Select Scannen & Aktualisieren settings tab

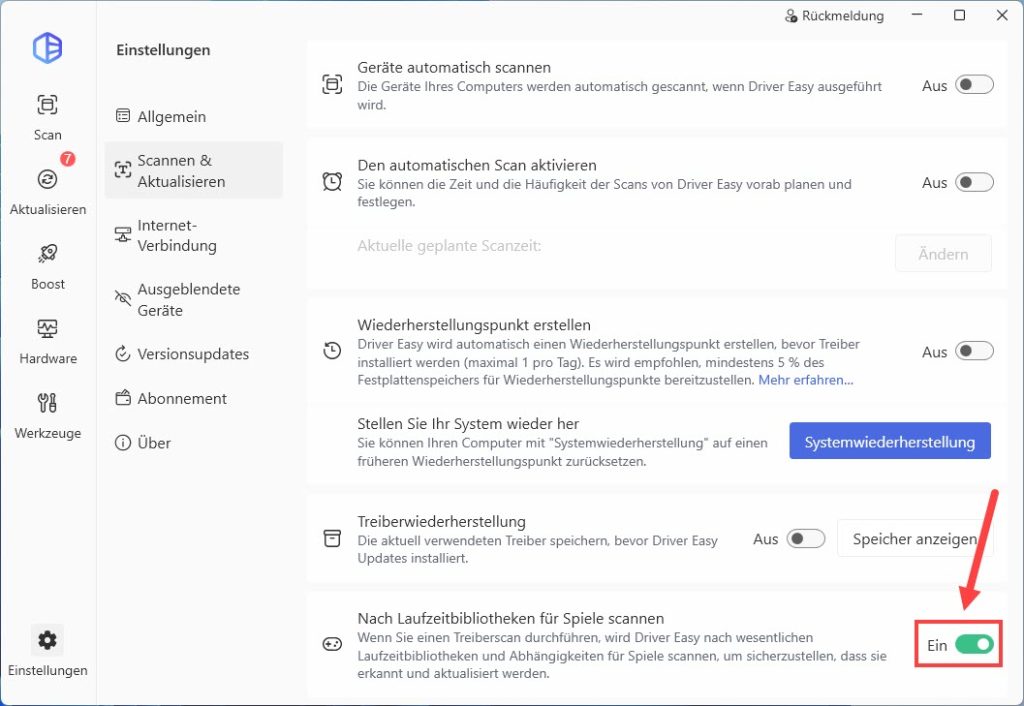click(x=193, y=170)
